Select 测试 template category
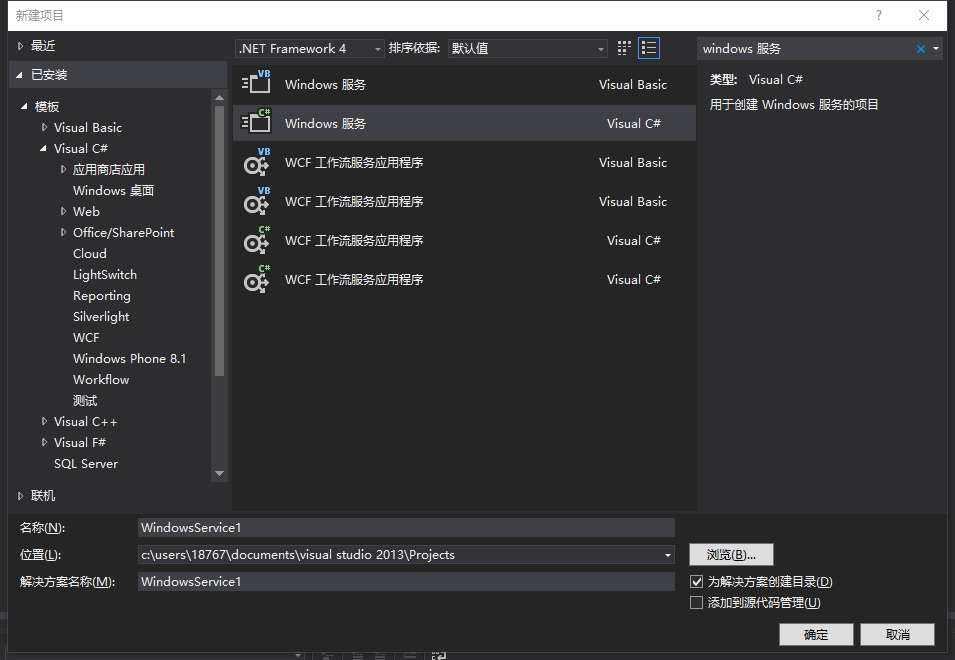Viewport: 955px width, 660px height. [85, 401]
